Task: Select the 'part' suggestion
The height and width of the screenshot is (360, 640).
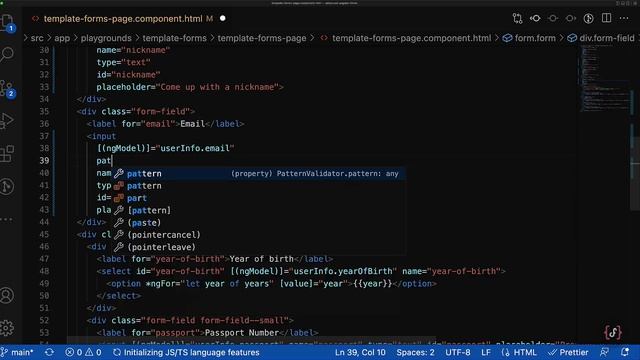Action: pos(259,198)
